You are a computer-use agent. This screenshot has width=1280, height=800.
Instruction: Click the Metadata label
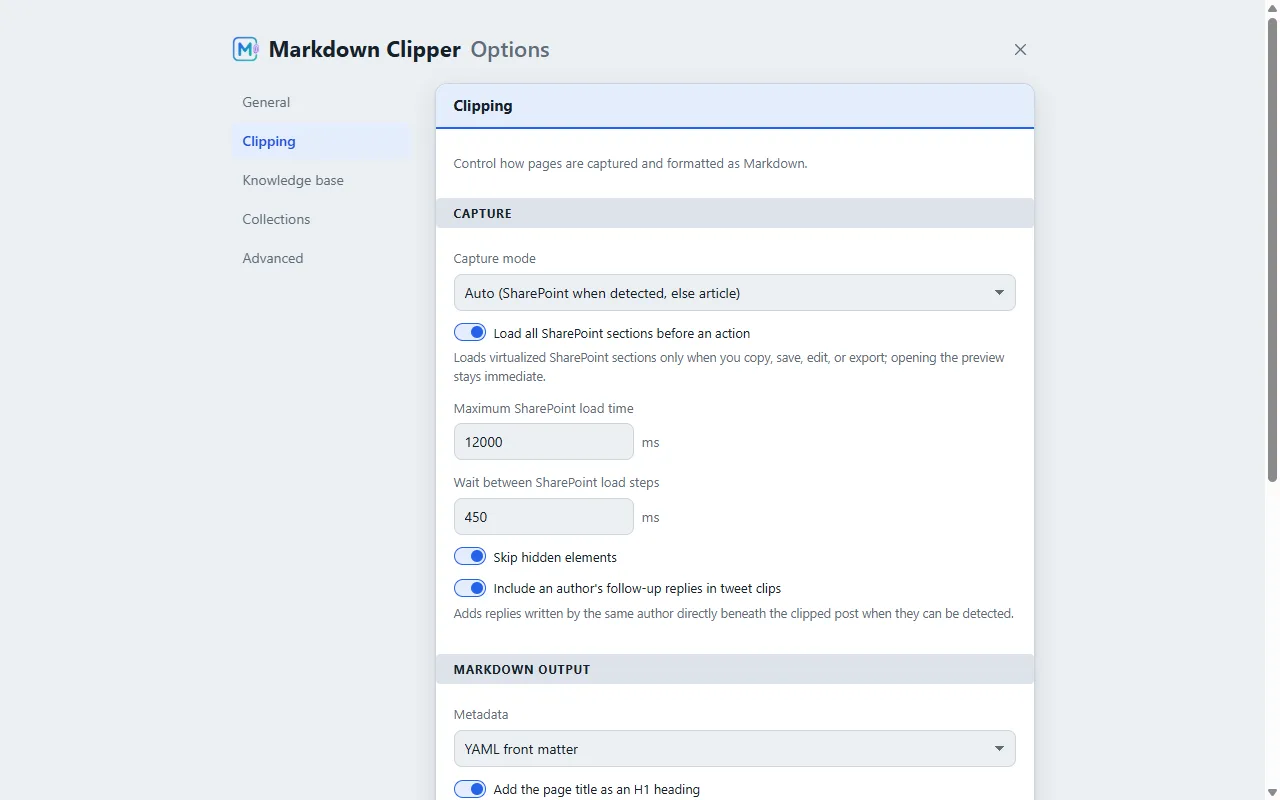[481, 714]
